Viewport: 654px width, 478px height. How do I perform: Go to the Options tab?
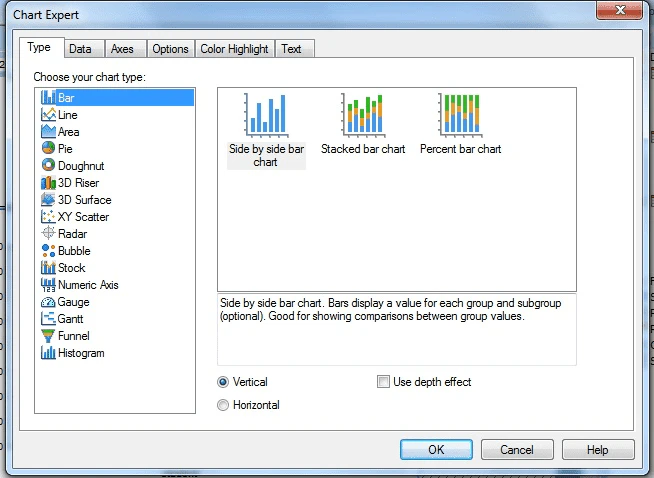(170, 49)
